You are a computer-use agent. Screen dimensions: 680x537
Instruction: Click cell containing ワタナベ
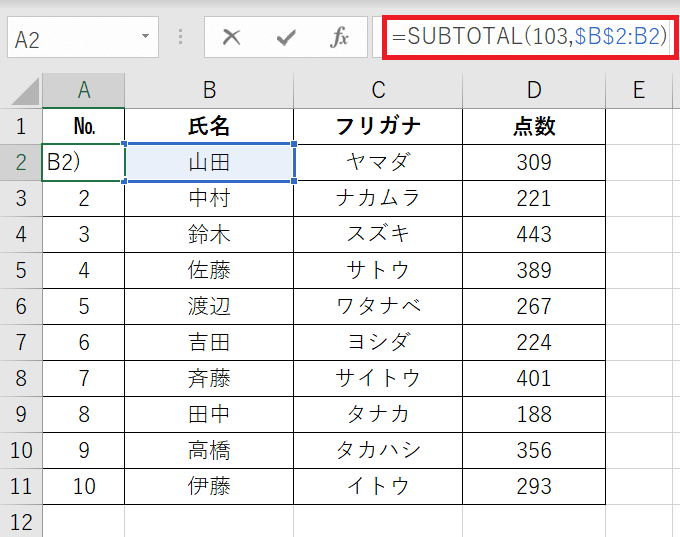pyautogui.click(x=378, y=306)
